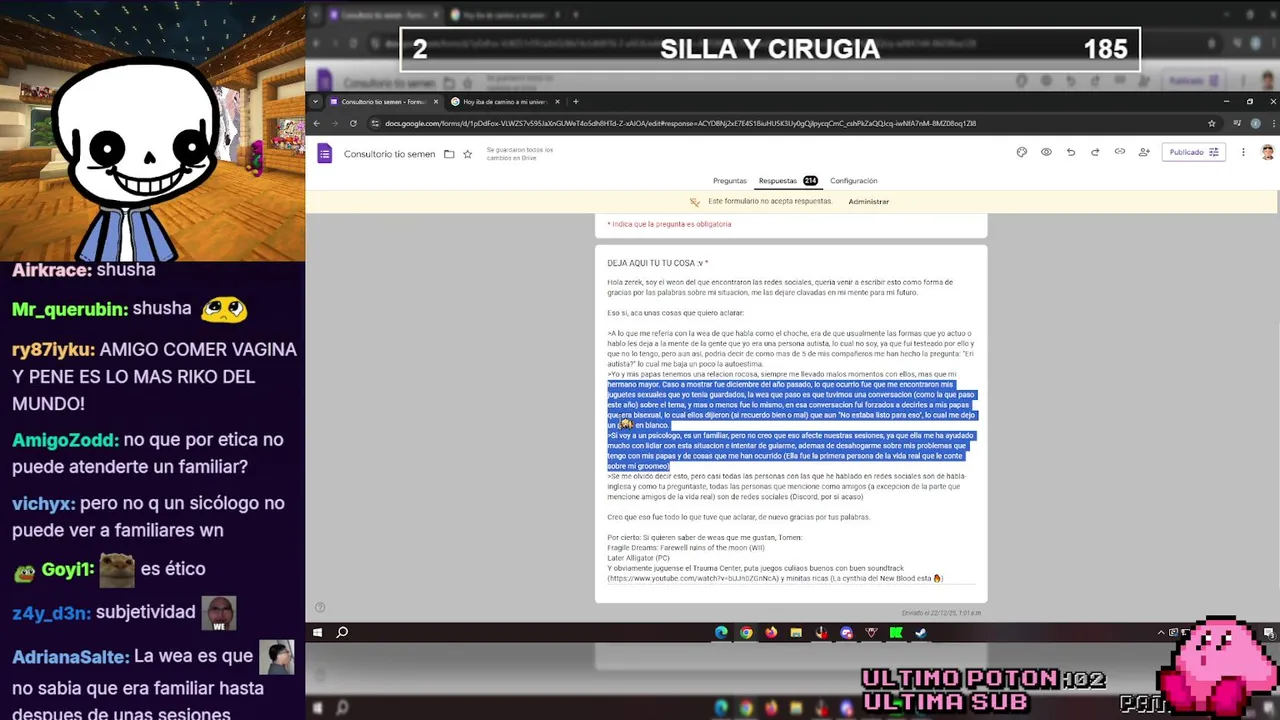Image resolution: width=1280 pixels, height=720 pixels.
Task: Click 'Indica que la pregunta es obligatoria' text
Action: coord(669,224)
